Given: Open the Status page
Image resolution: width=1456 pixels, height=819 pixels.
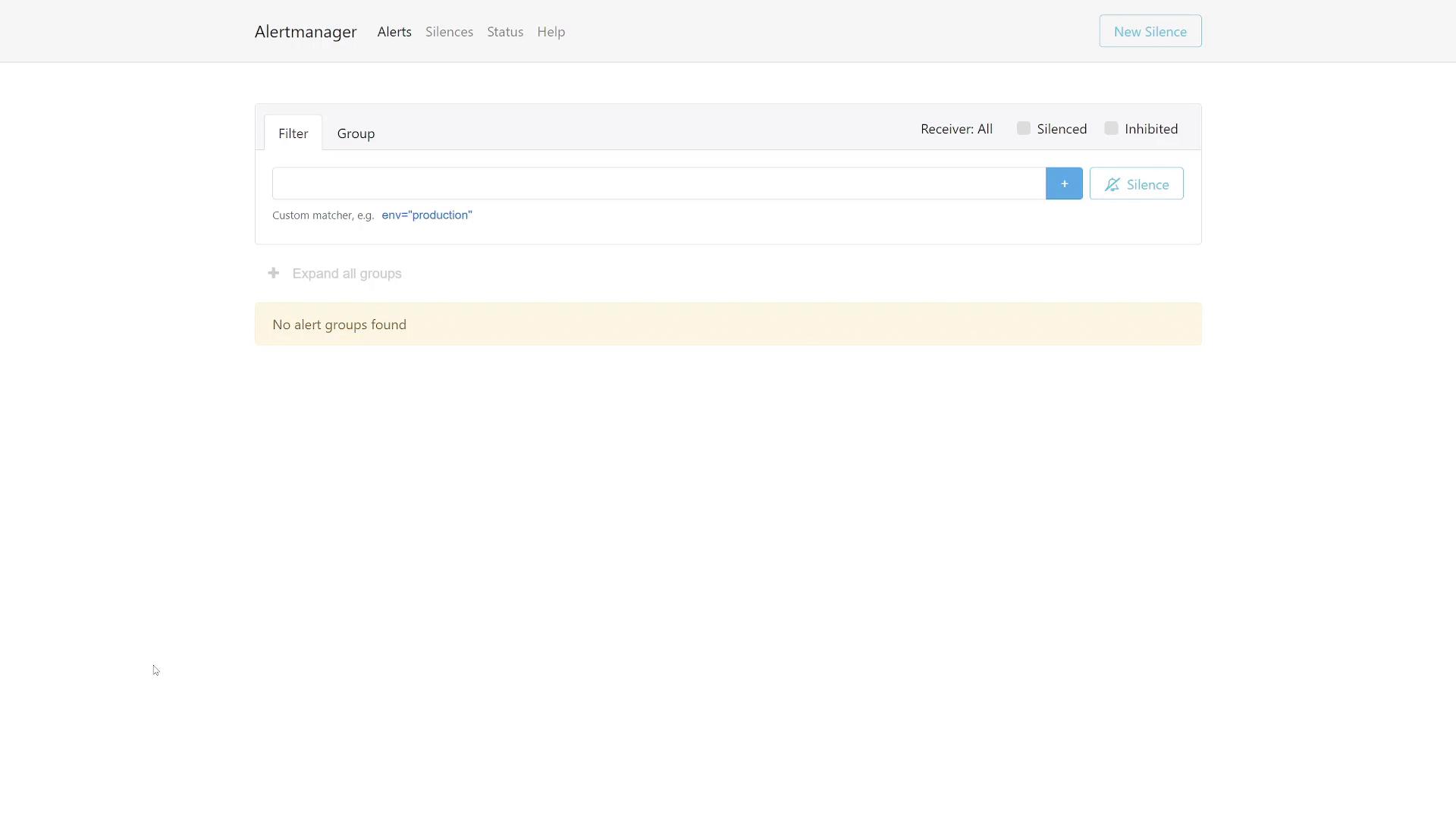Looking at the screenshot, I should coord(505,32).
